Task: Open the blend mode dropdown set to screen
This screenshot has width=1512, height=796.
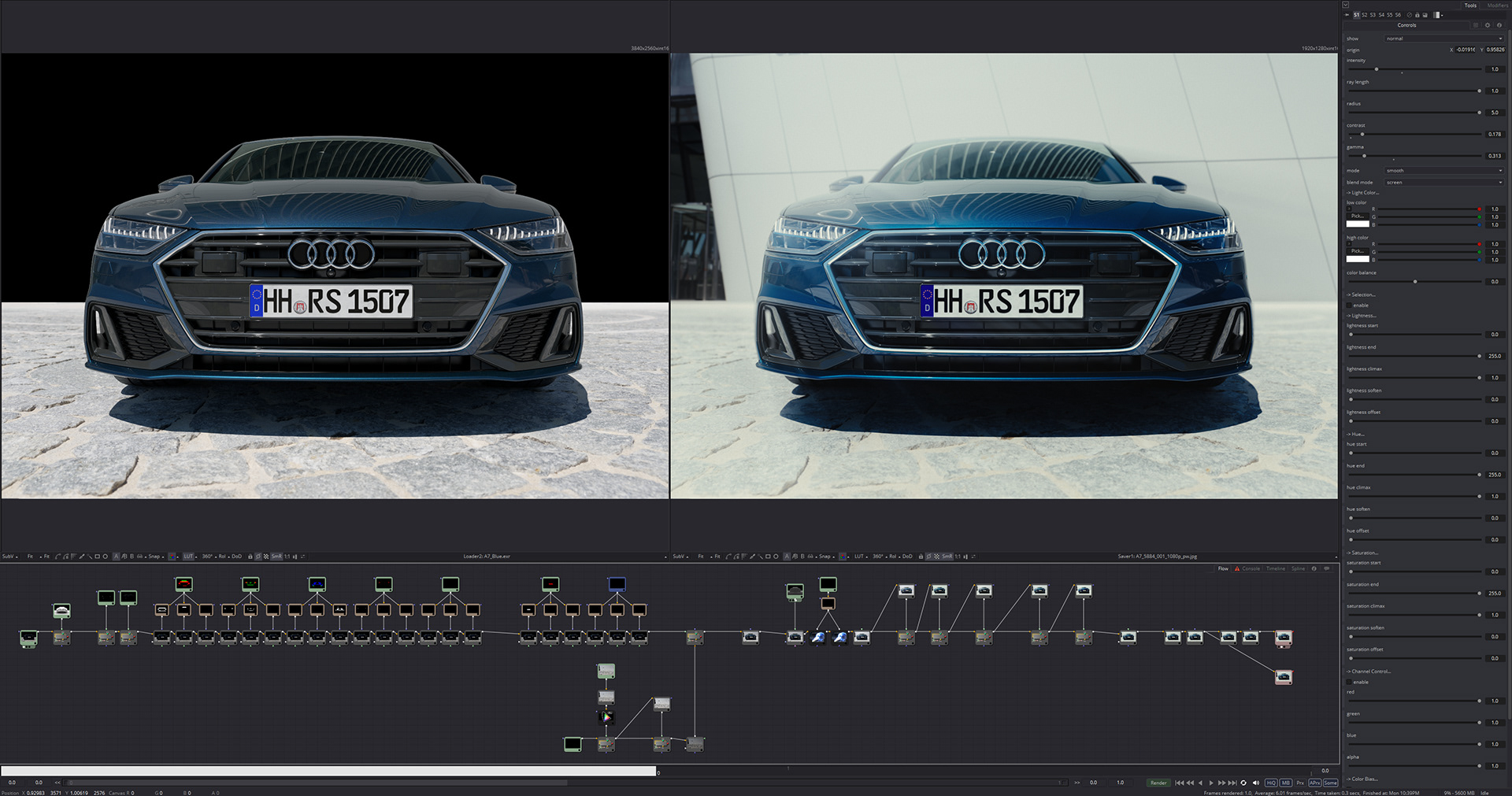Action: (x=1443, y=183)
